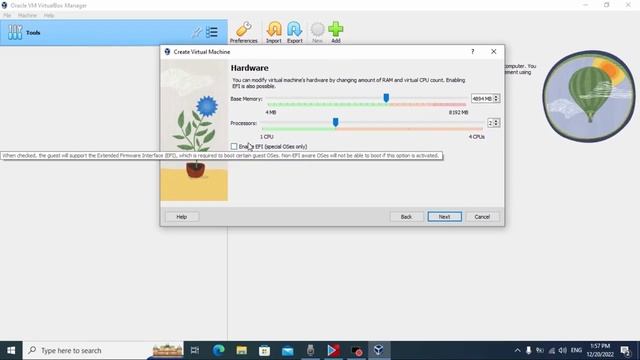Increase Base Memory with the up arrow

[496, 97]
